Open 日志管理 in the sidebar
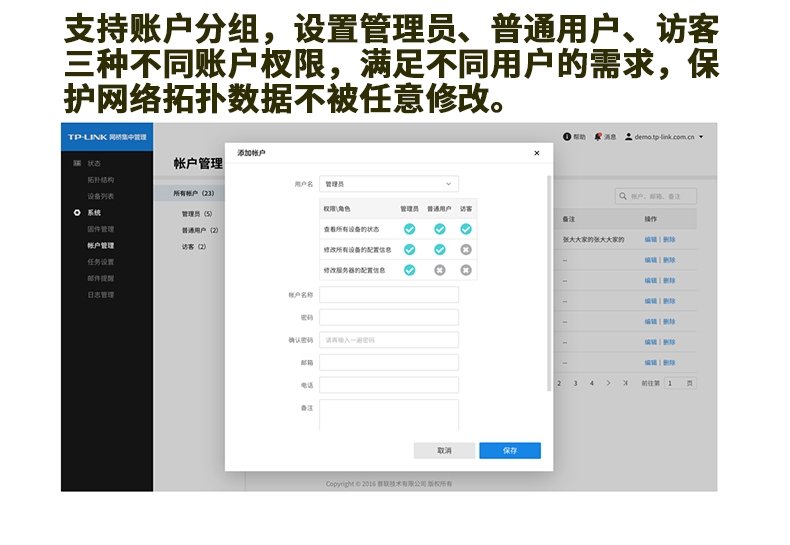The height and width of the screenshot is (545, 790). tap(100, 295)
